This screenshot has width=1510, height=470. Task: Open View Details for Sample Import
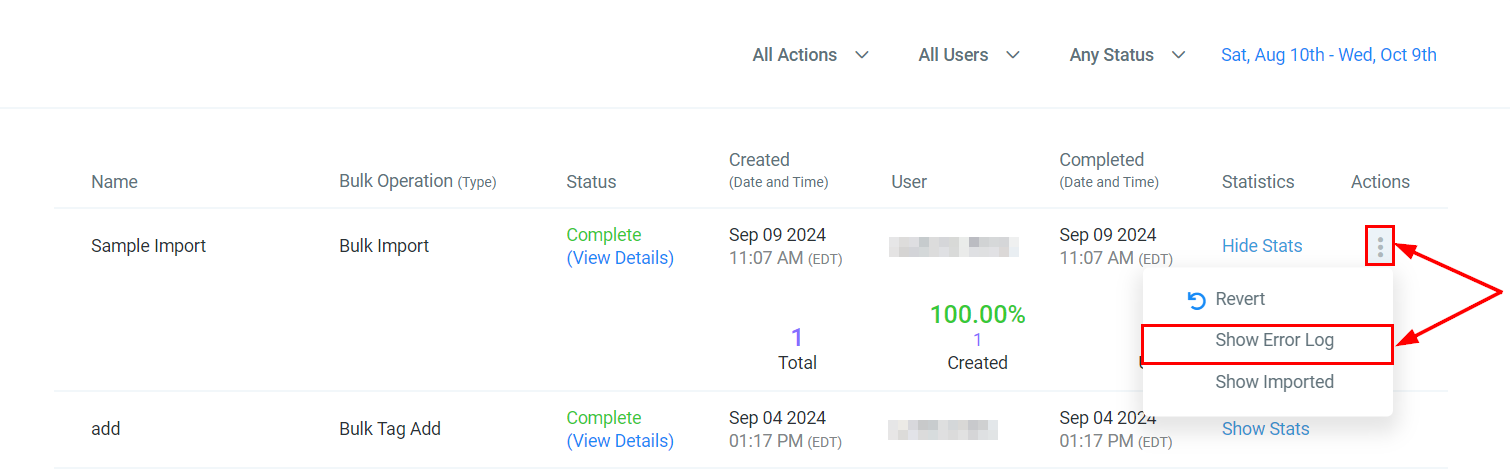point(620,258)
